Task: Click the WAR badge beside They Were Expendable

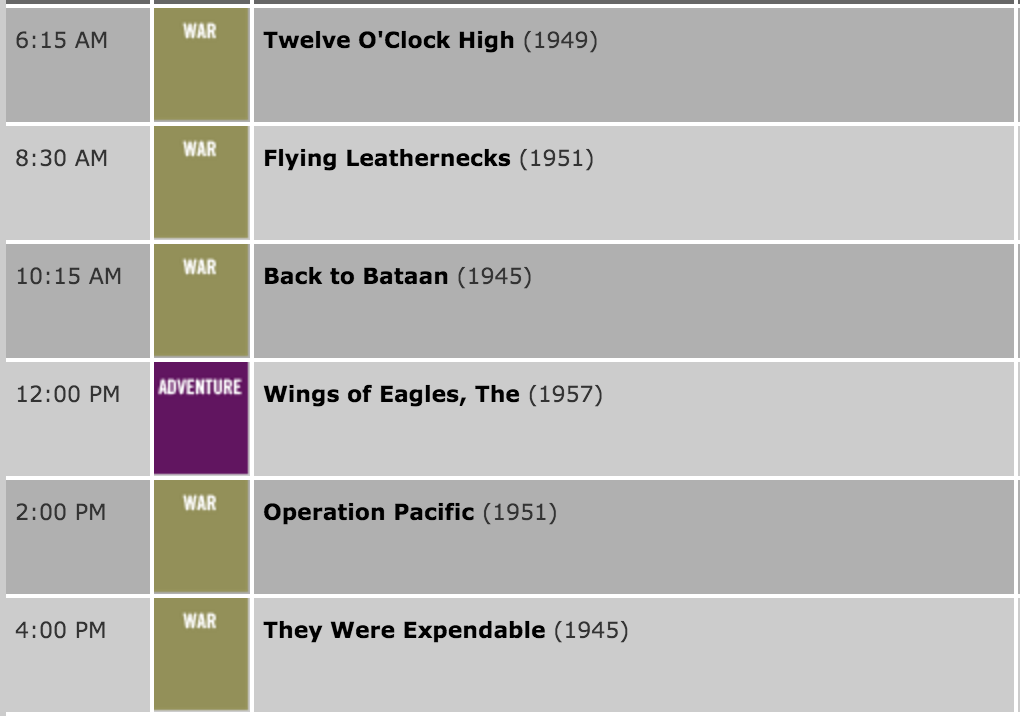Action: coord(200,654)
